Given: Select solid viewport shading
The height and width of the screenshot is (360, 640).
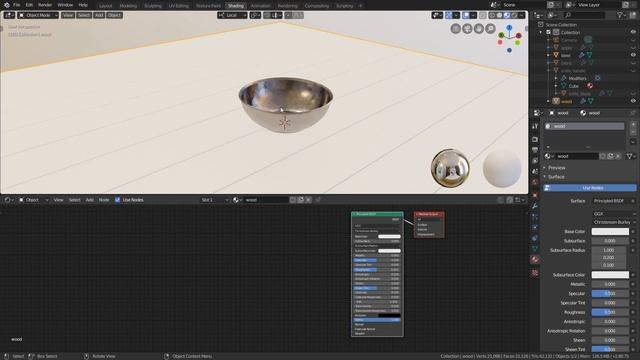Looking at the screenshot, I should 500,15.
